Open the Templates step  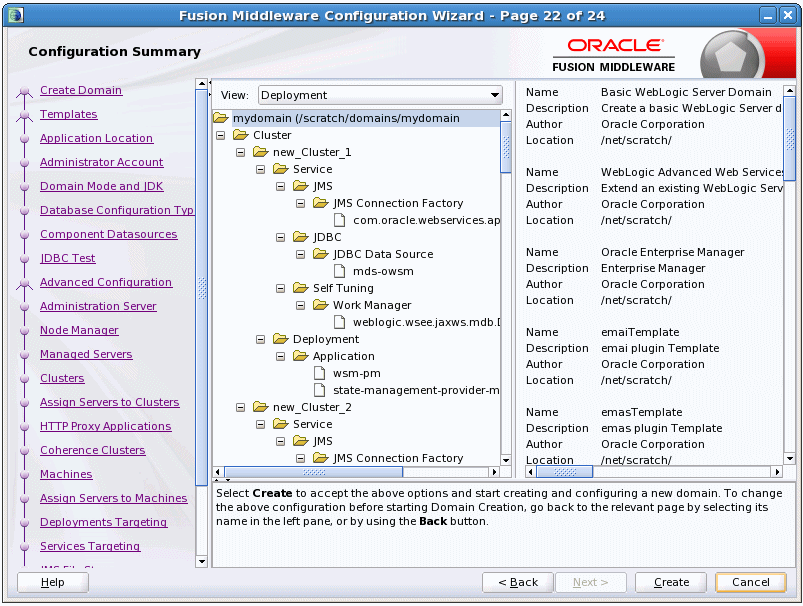coord(69,114)
